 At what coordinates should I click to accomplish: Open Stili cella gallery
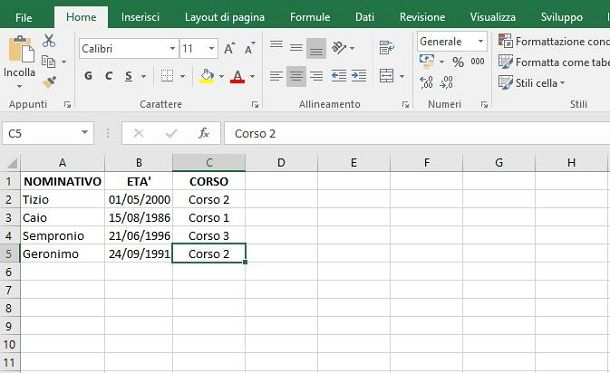(x=531, y=83)
